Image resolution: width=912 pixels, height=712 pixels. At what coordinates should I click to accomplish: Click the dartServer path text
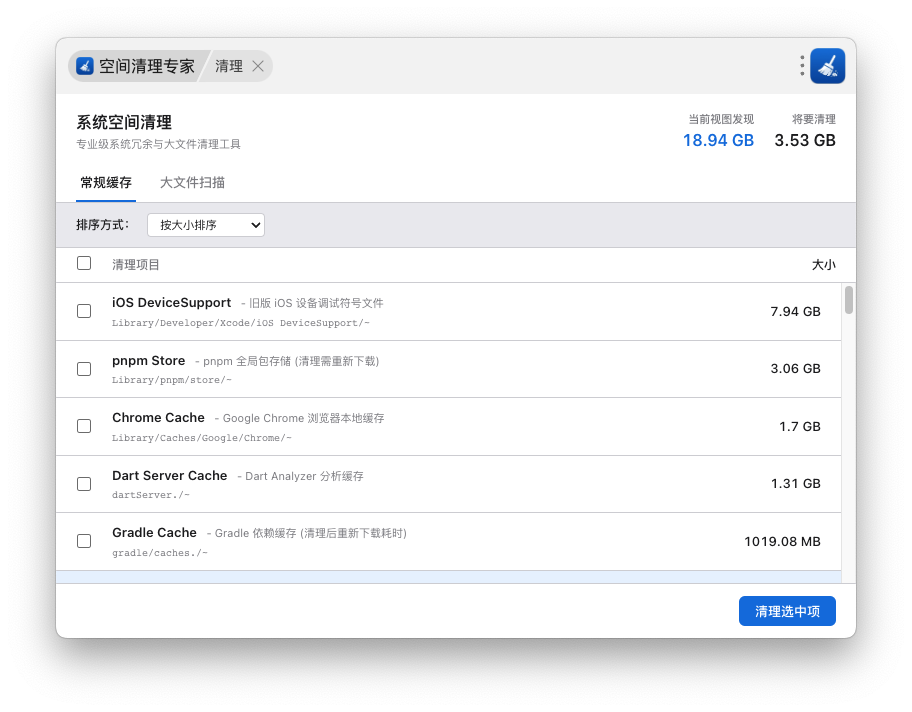151,495
